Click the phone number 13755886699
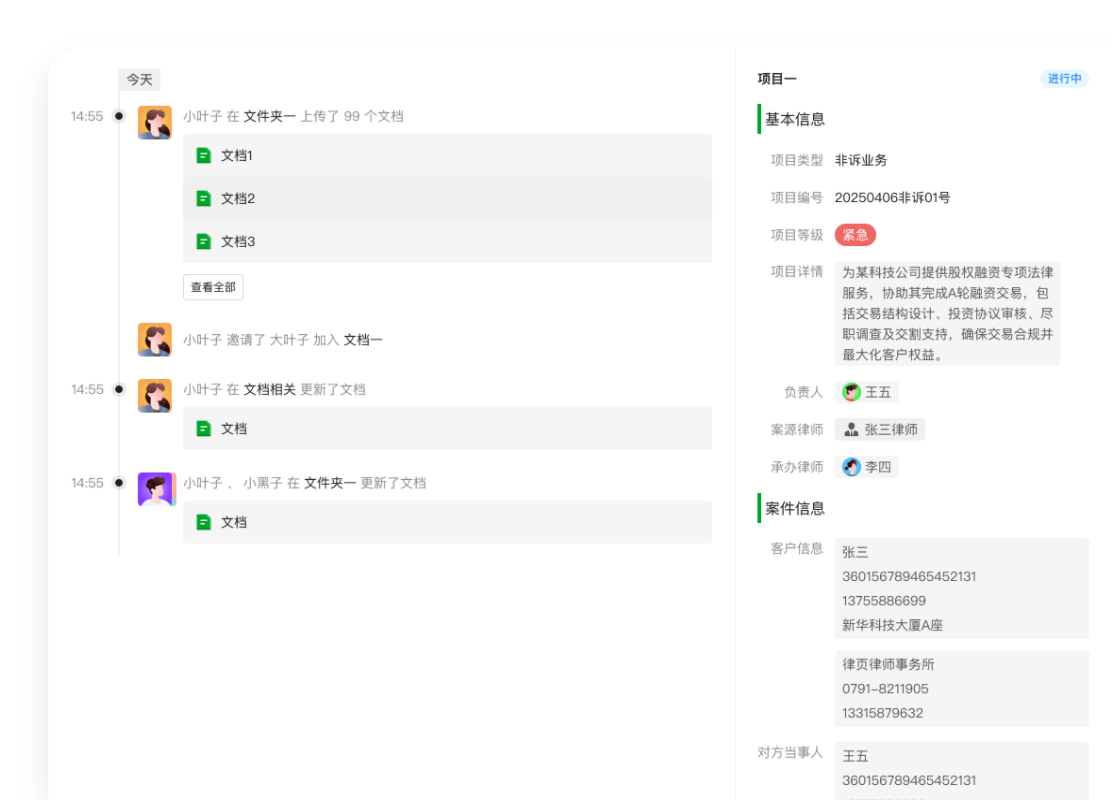Screen dimensions: 1112x800 [x=884, y=601]
